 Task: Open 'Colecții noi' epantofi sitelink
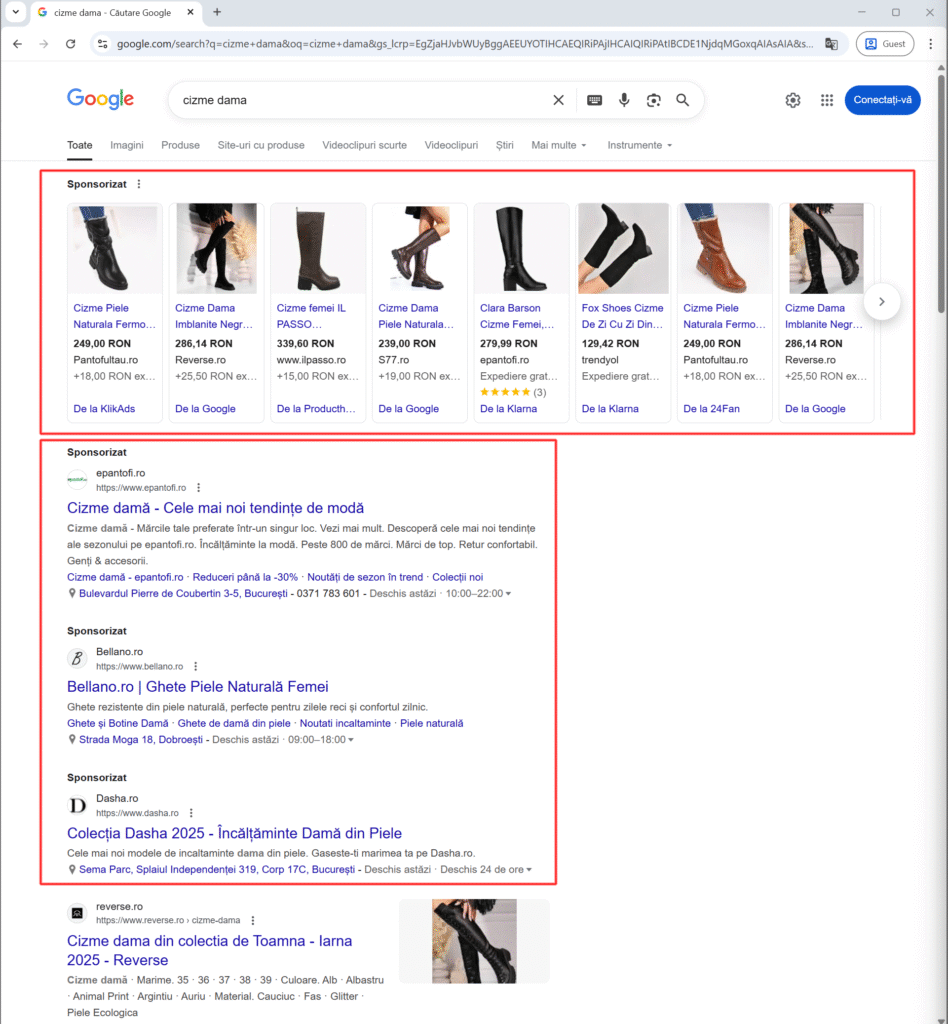pyautogui.click(x=457, y=577)
